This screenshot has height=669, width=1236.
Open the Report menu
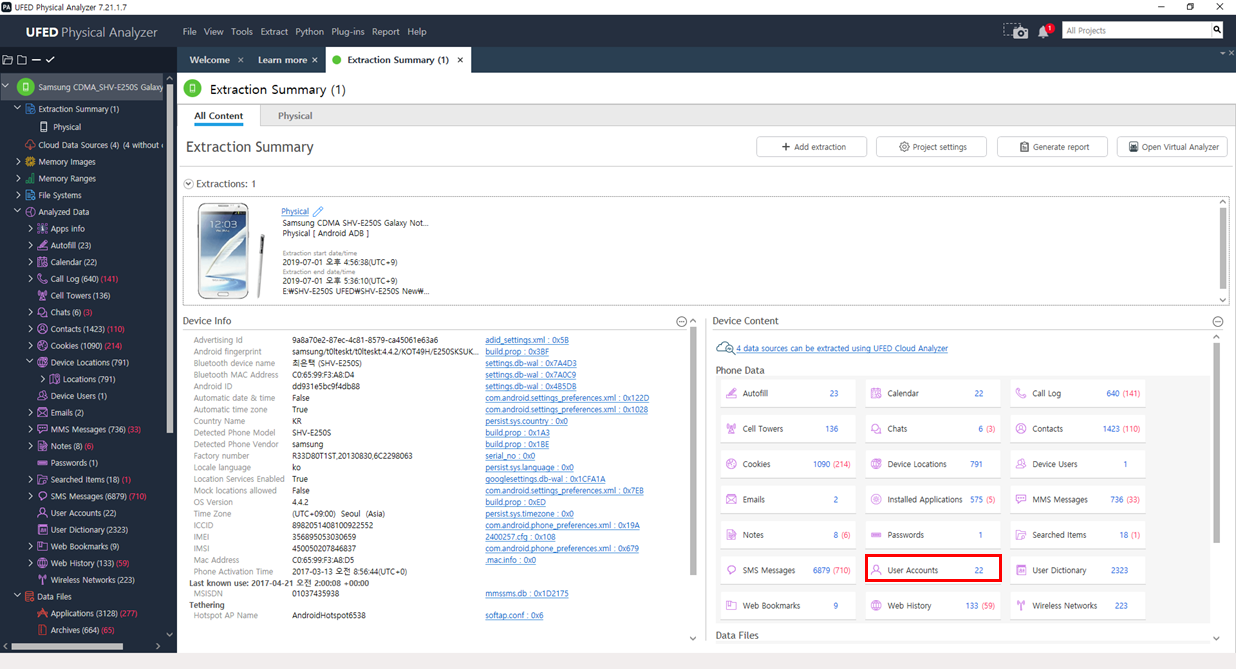pos(386,32)
